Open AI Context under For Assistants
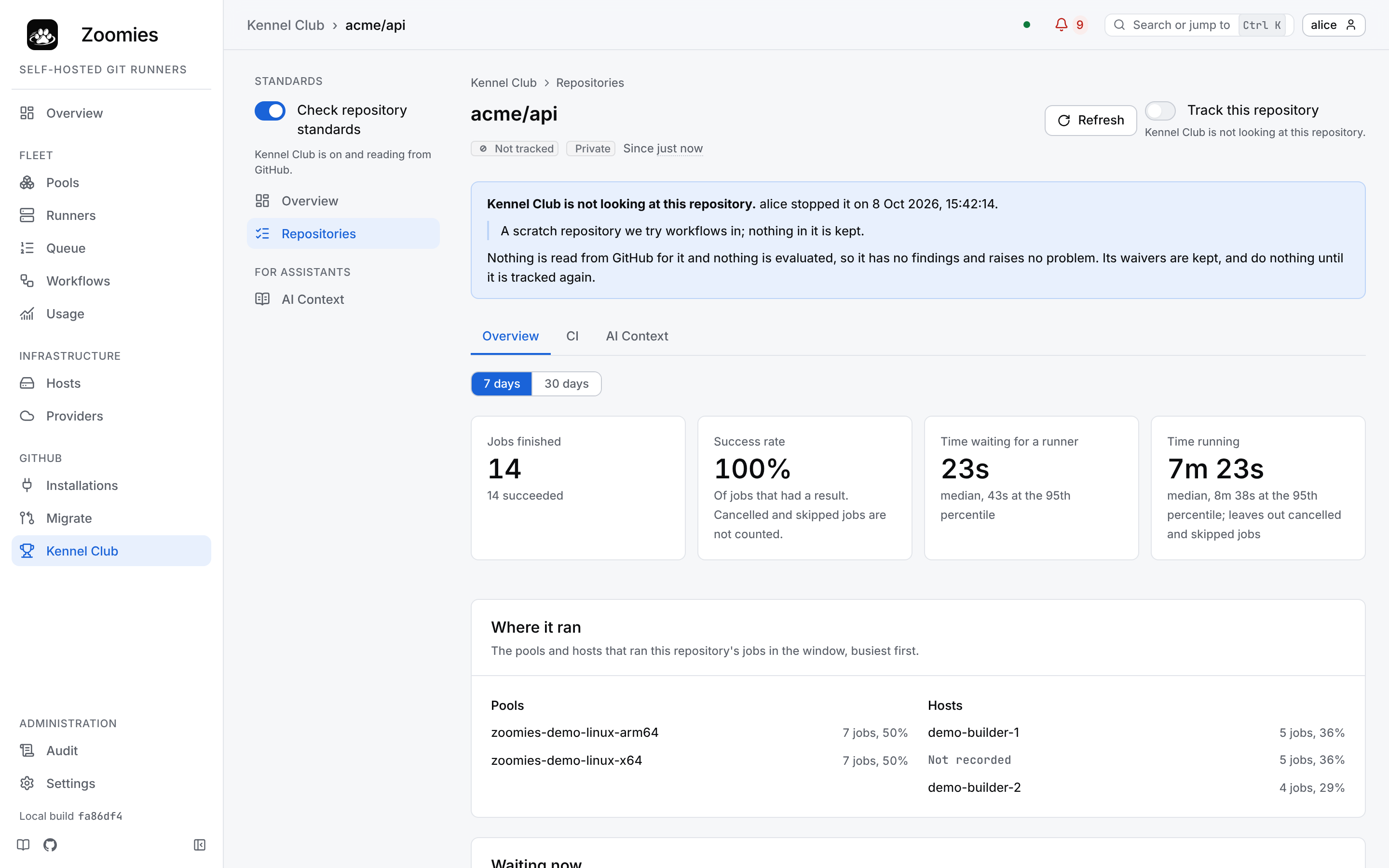This screenshot has height=868, width=1389. coord(343,299)
